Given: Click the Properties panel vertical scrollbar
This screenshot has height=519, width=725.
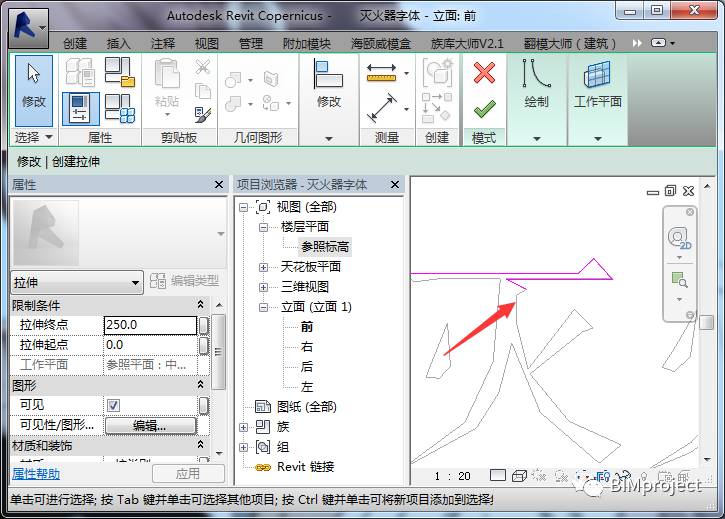Looking at the screenshot, I should point(218,352).
